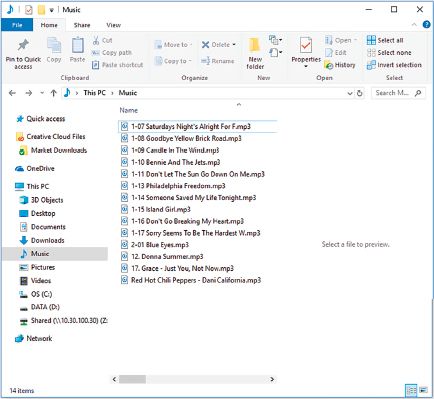The height and width of the screenshot is (399, 434).
Task: Click the Copy ribbon icon
Action: click(54, 45)
